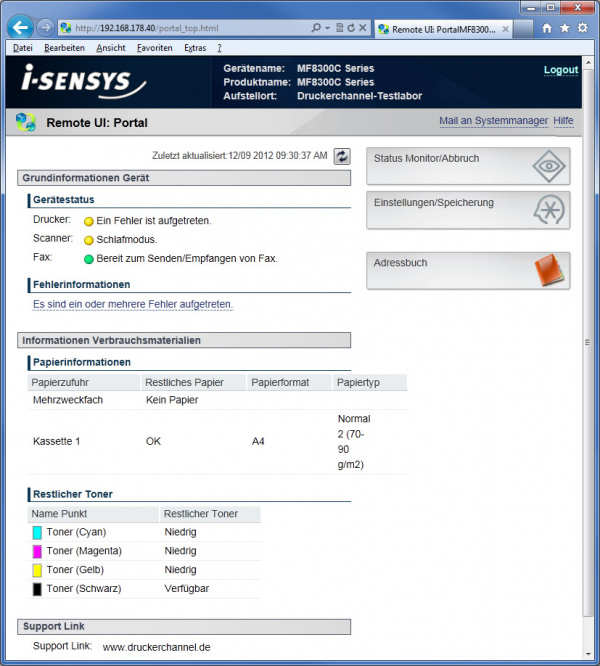Click the browser back arrow button

click(21, 27)
